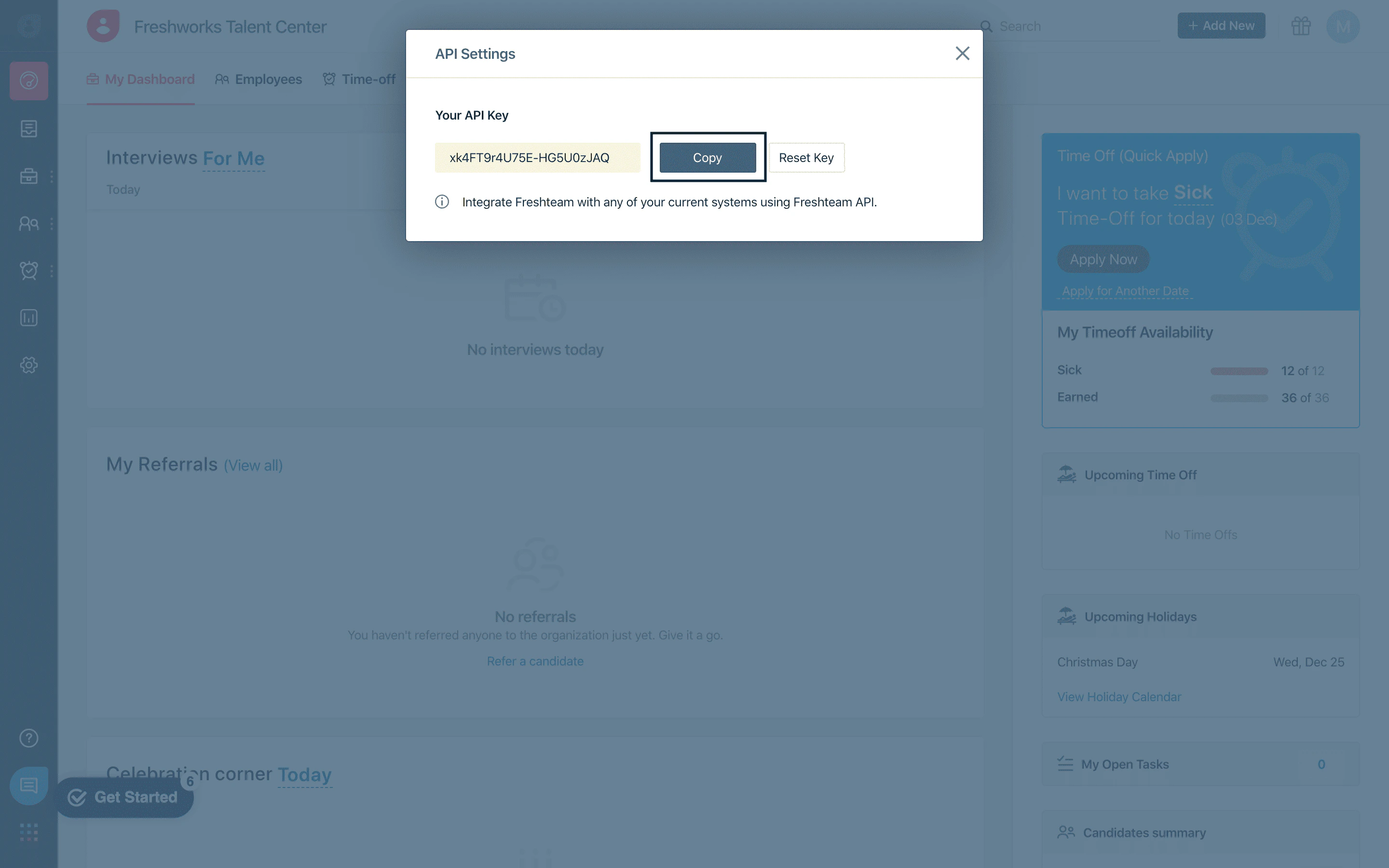This screenshot has width=1389, height=868.
Task: Click the gift box icon in header
Action: click(x=1301, y=27)
